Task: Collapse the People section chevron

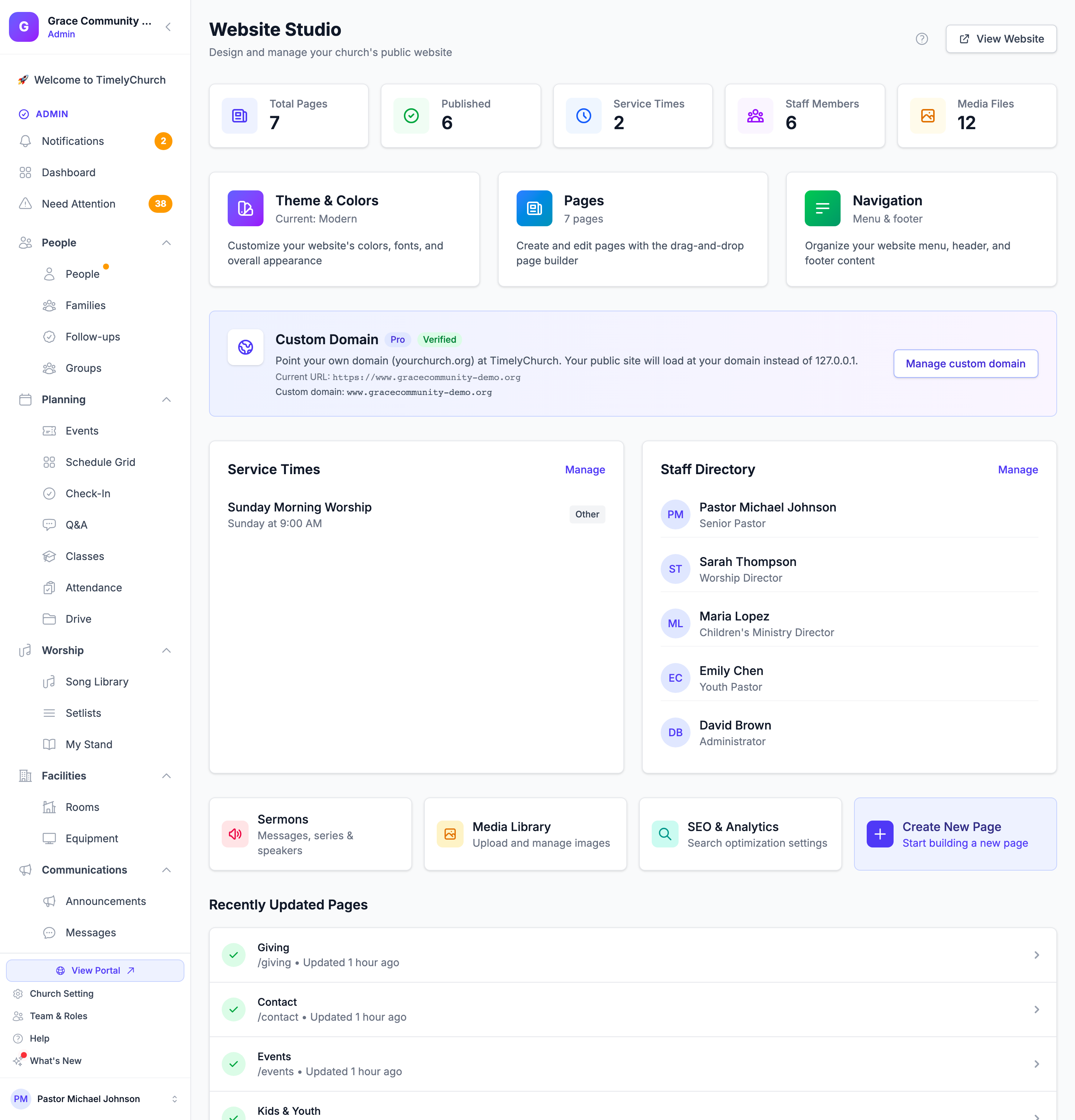Action: click(166, 243)
